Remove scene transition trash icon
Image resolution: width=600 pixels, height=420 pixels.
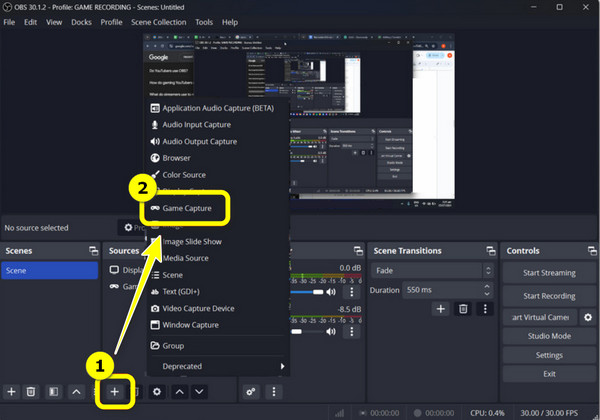point(463,309)
